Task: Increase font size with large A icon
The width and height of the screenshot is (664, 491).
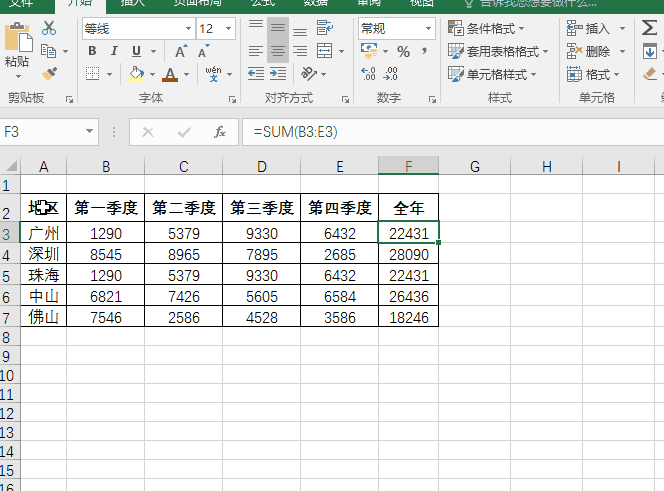Action: 181,51
